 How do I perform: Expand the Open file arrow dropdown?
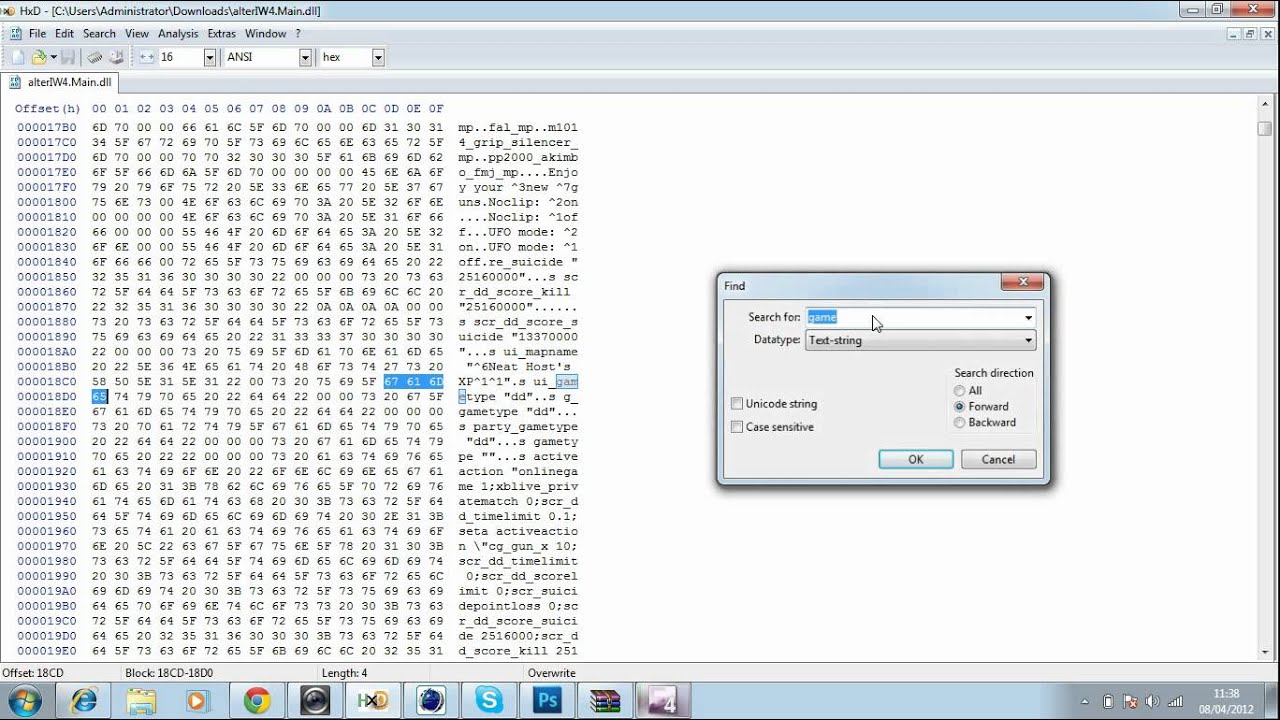(x=53, y=57)
